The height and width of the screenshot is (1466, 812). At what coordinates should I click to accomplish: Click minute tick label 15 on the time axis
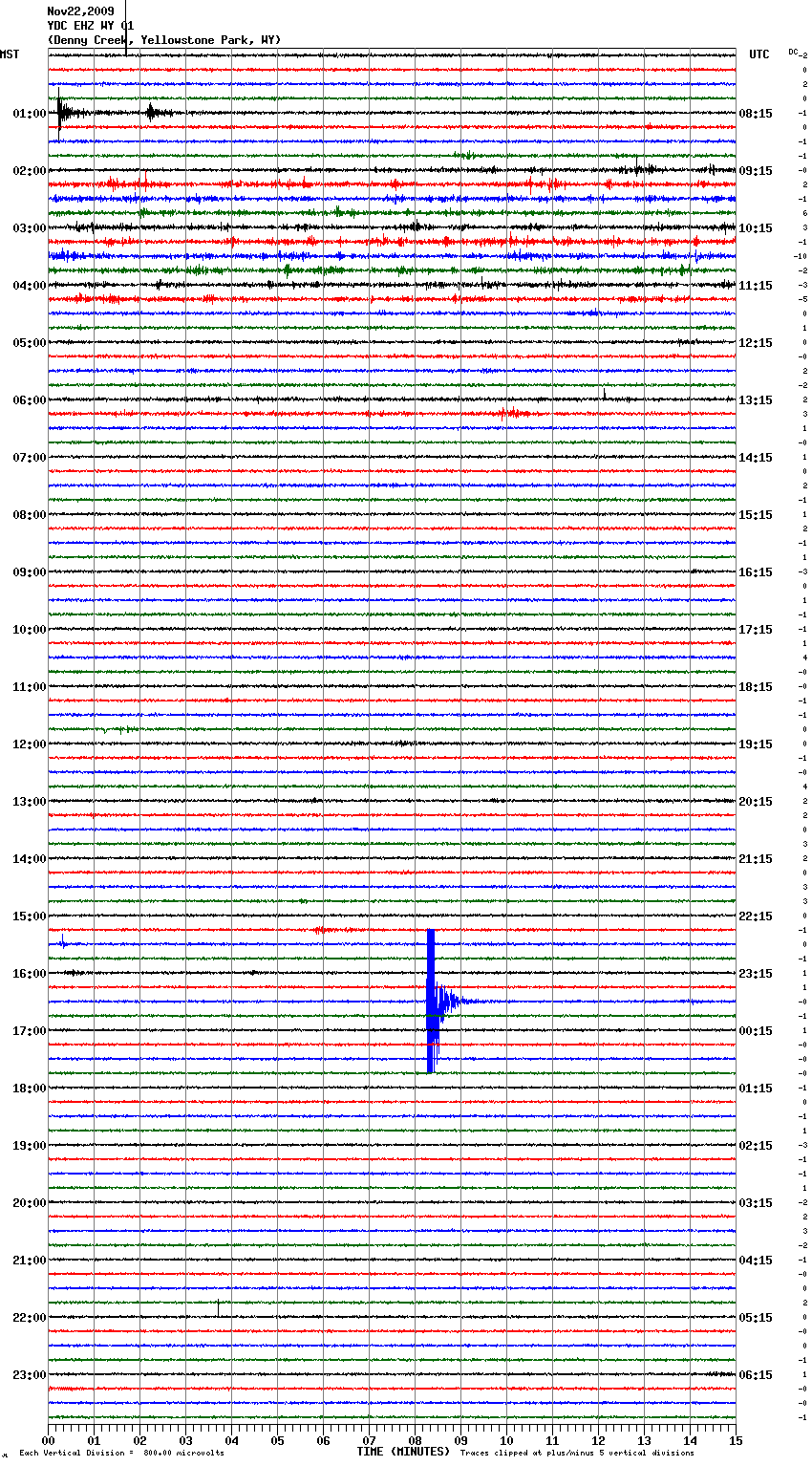pos(736,1440)
